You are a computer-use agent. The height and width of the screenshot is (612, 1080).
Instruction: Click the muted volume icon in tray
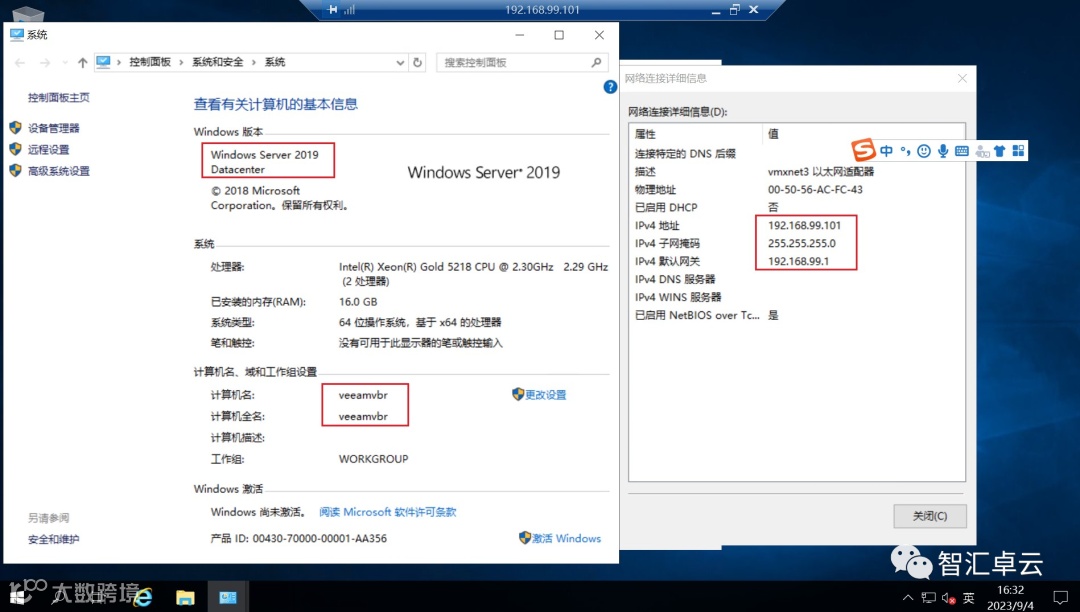tap(948, 598)
